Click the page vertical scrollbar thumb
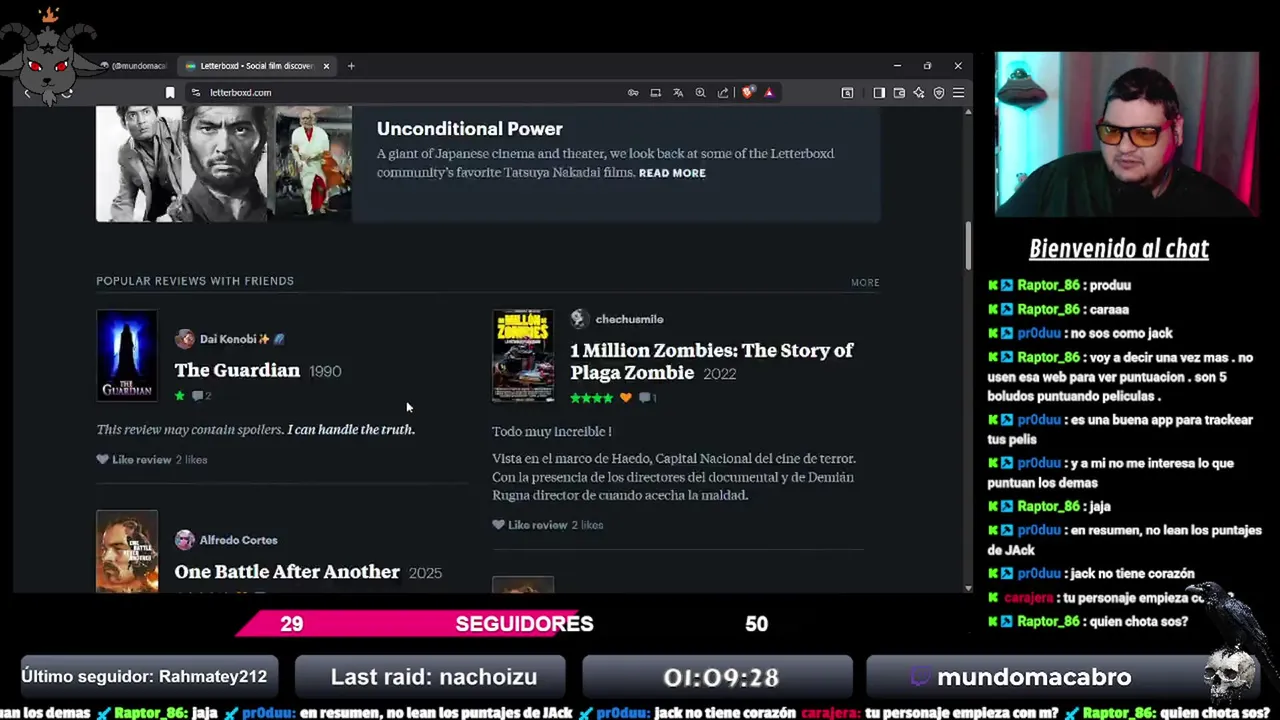The width and height of the screenshot is (1280, 720). click(968, 244)
